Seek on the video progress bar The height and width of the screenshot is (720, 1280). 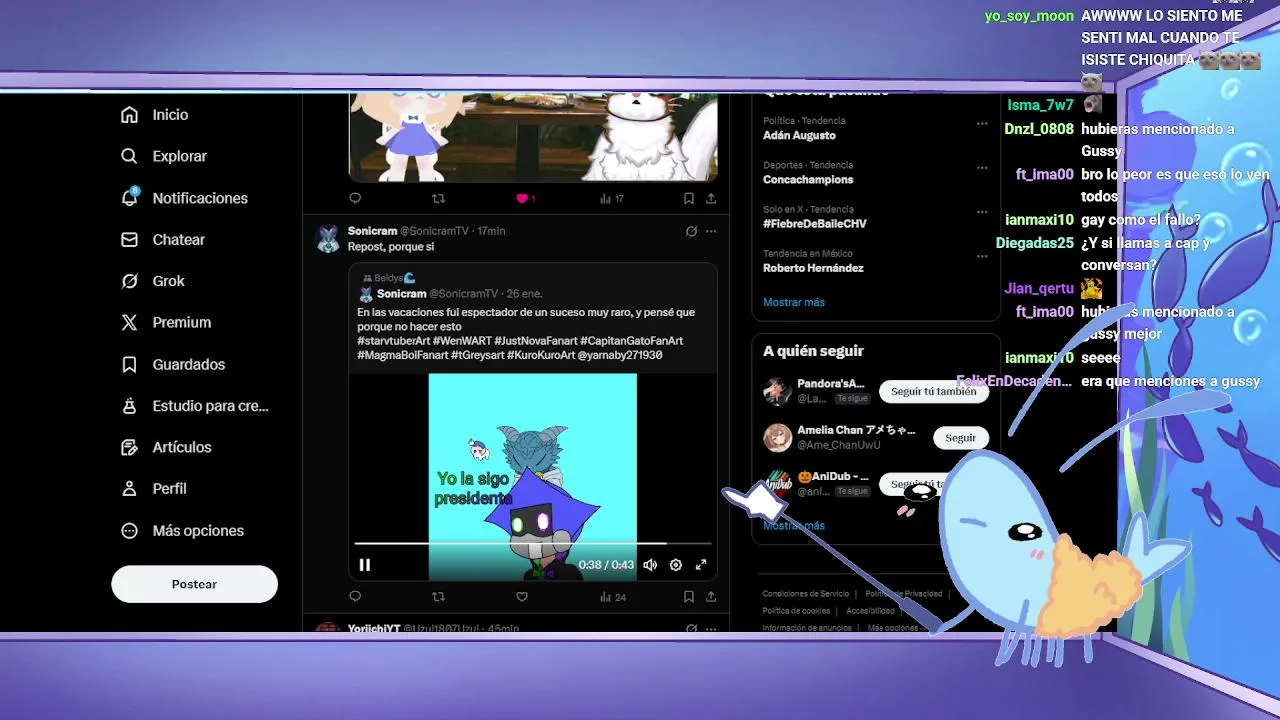[533, 544]
